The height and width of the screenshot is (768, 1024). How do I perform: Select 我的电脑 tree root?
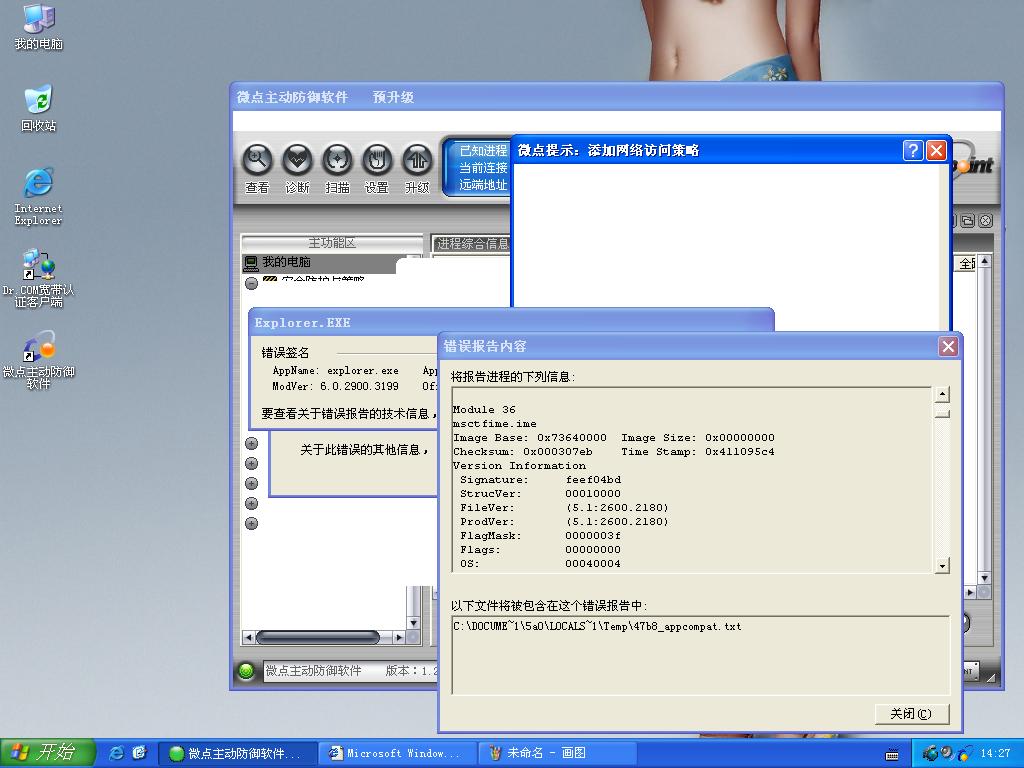click(286, 262)
